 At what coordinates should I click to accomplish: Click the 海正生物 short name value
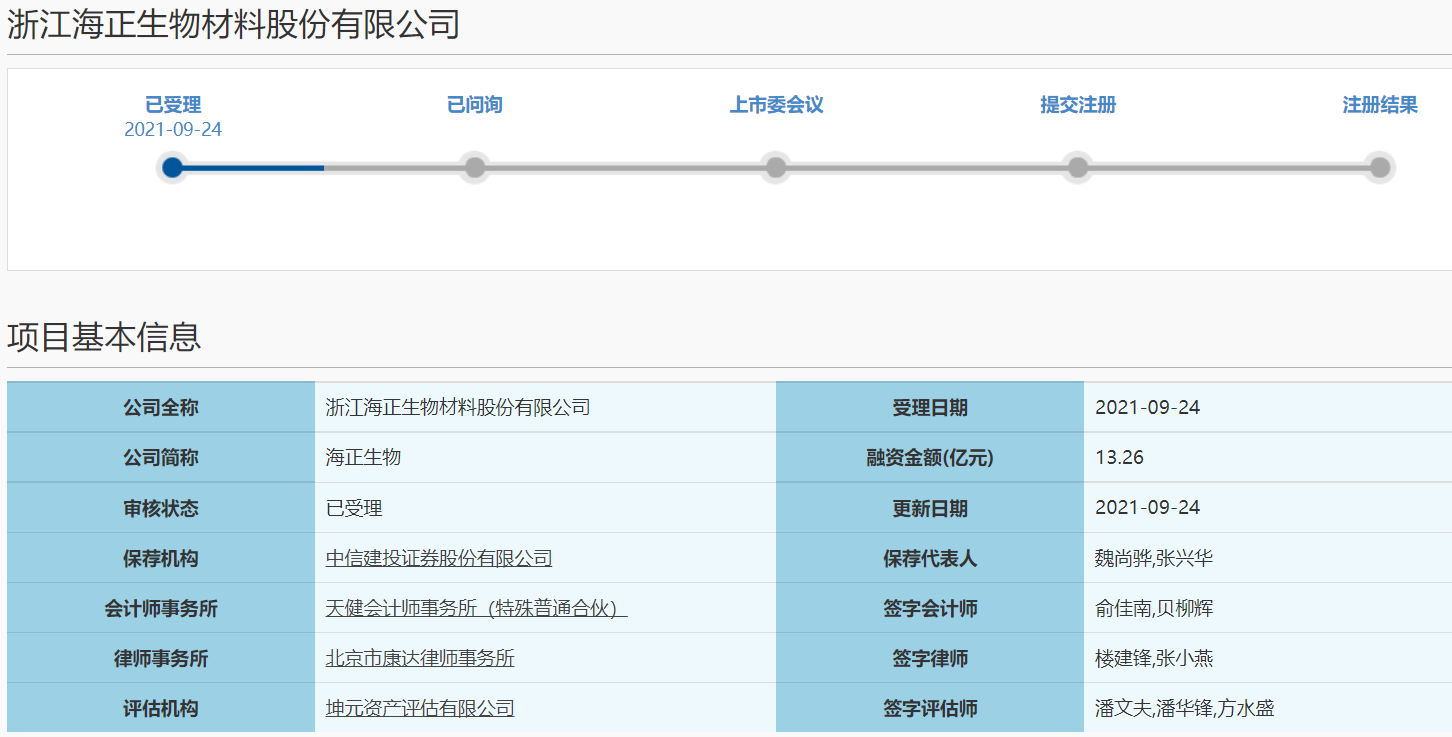coord(363,457)
